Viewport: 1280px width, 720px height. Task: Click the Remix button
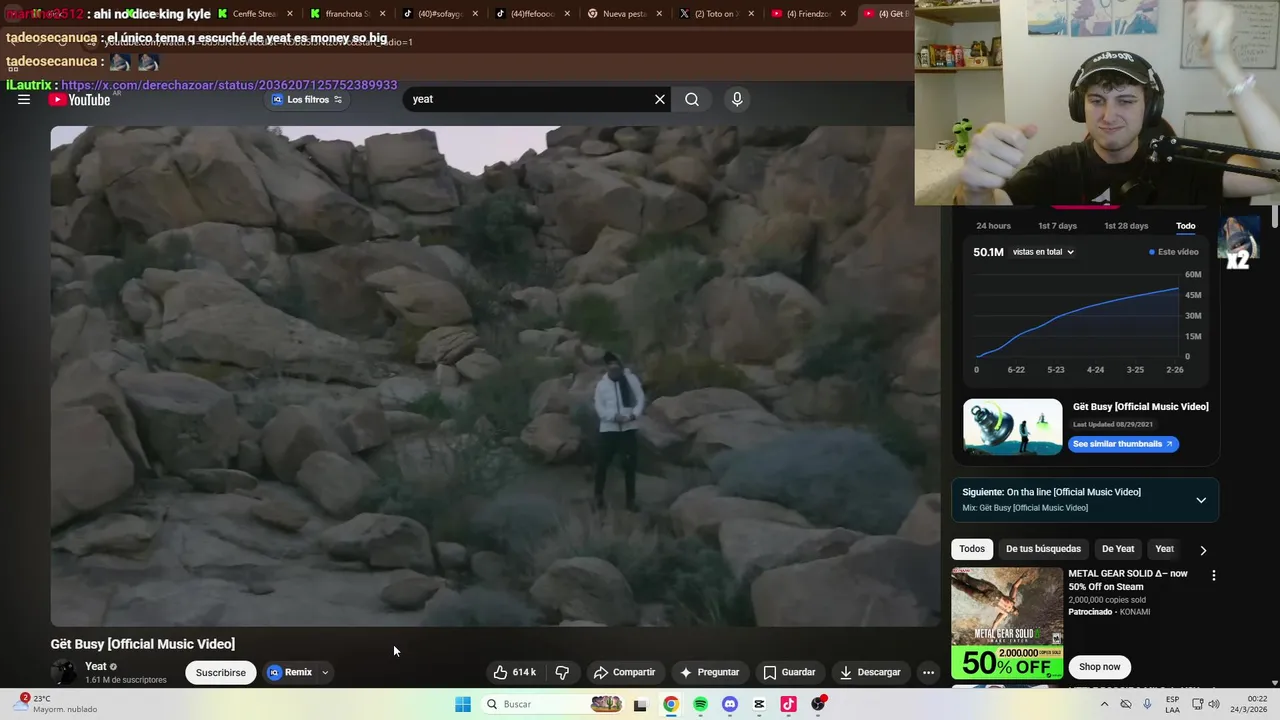[291, 672]
